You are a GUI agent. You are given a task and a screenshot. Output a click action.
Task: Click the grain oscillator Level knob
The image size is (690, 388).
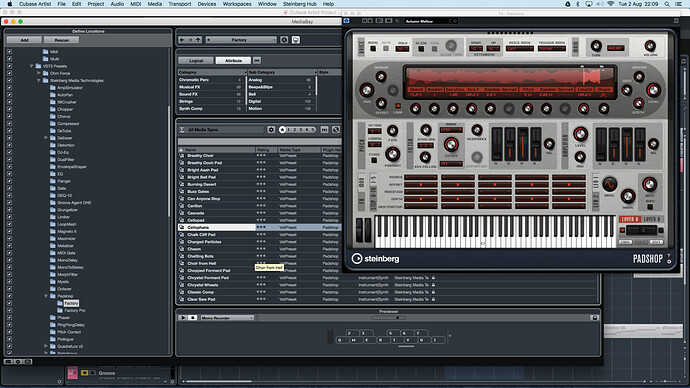click(653, 90)
